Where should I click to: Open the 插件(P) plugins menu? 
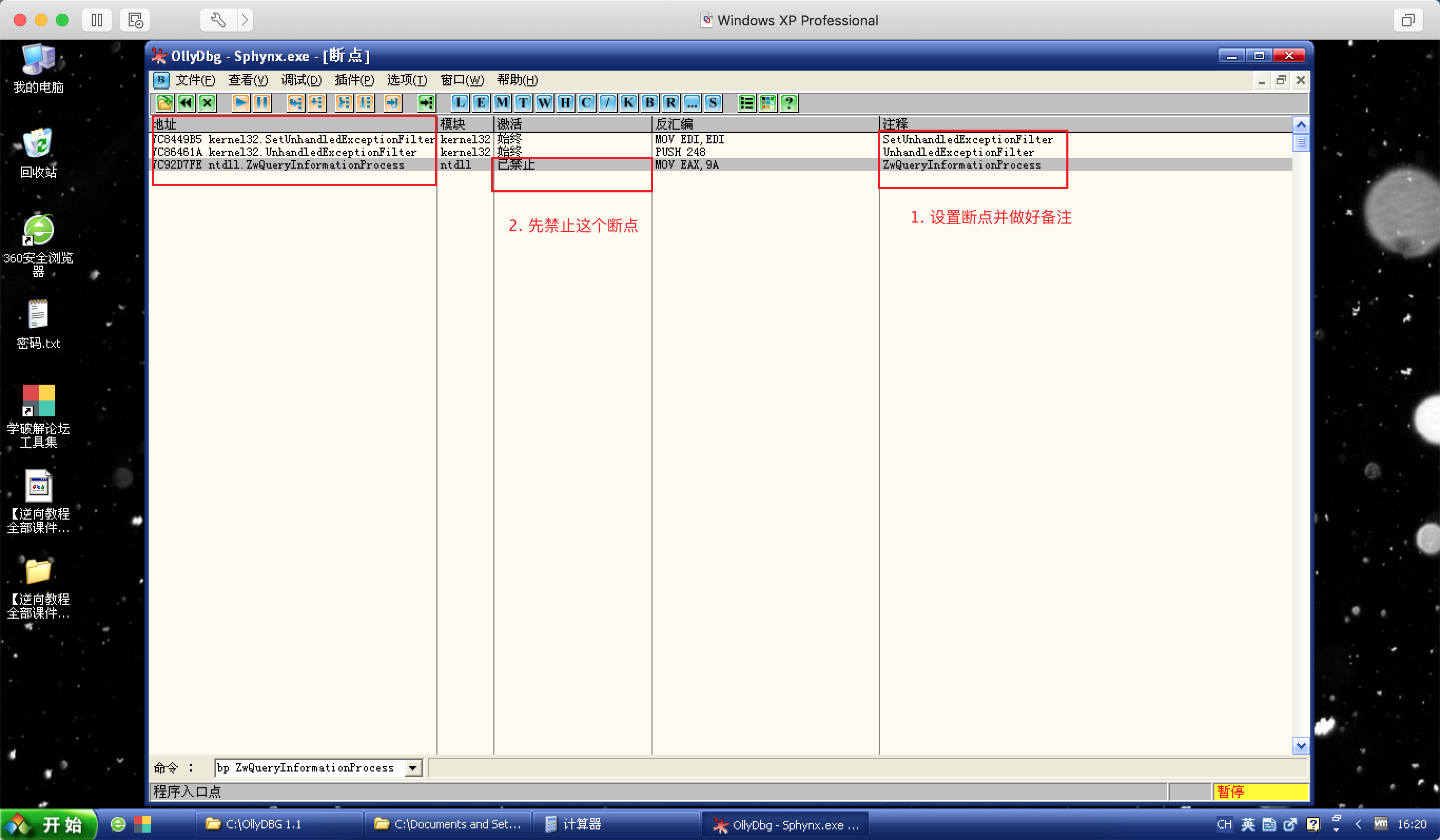354,80
